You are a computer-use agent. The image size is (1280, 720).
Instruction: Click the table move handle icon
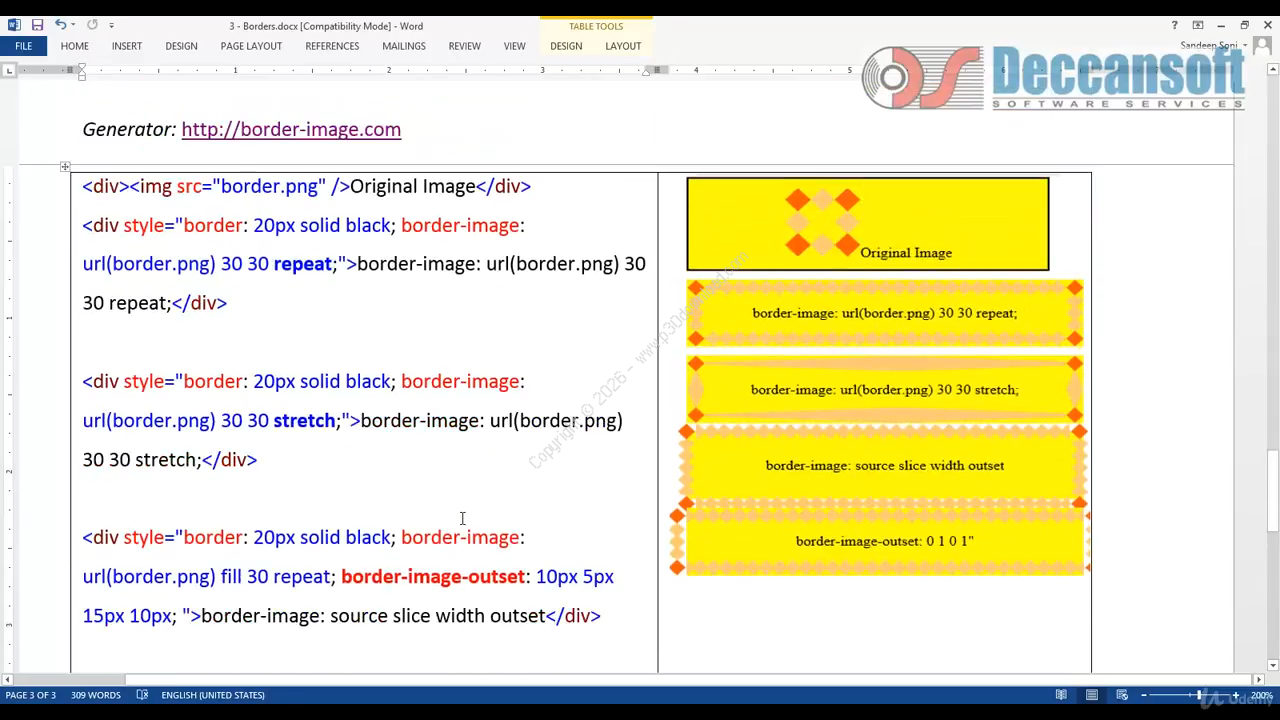coord(65,166)
